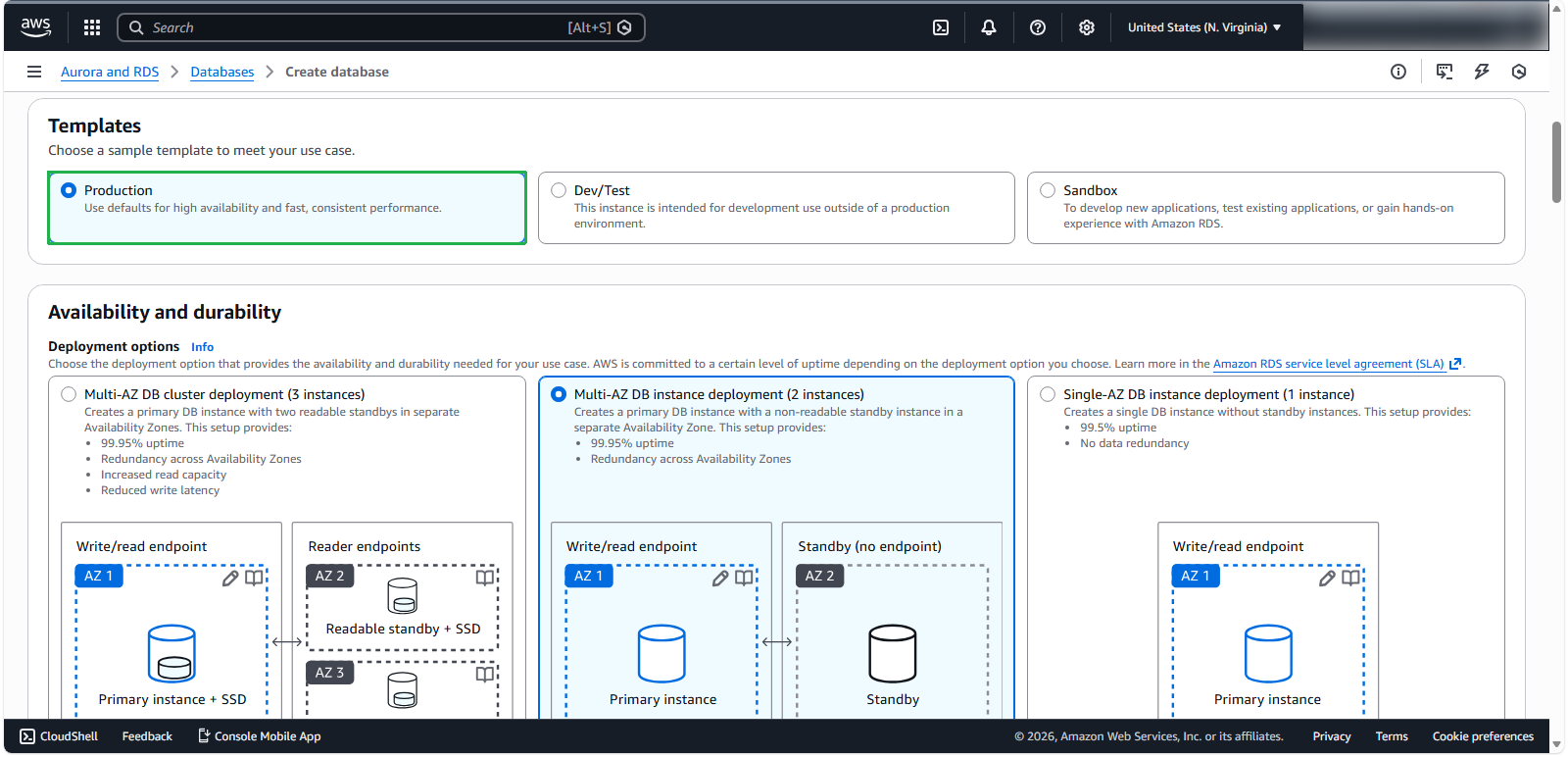1568x757 pixels.
Task: Click the "Create database" breadcrumb text
Action: tap(337, 72)
